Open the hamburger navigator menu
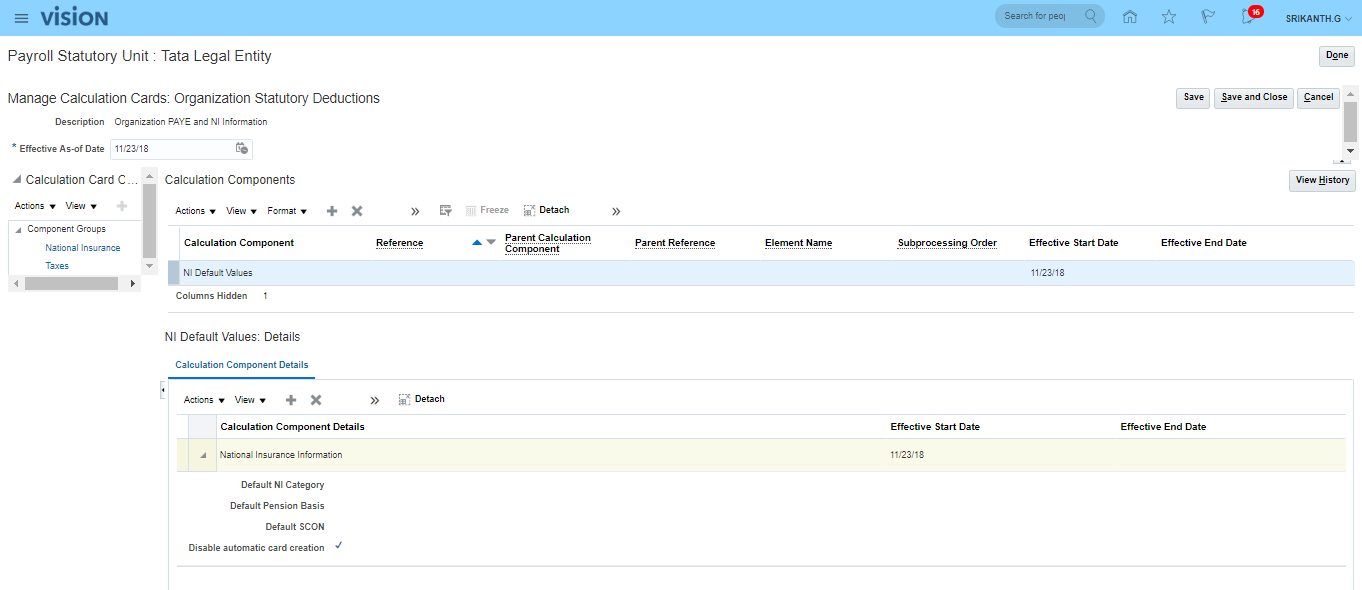The width and height of the screenshot is (1362, 590). pyautogui.click(x=21, y=18)
